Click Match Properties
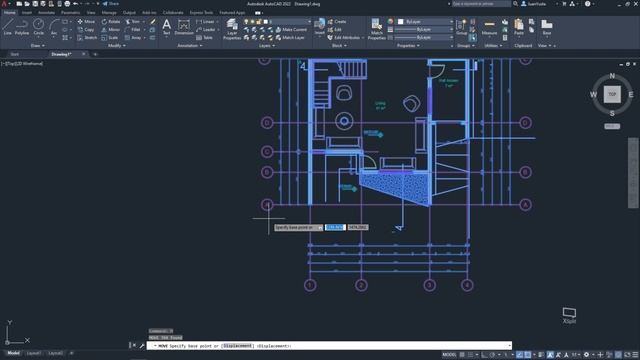 [x=376, y=29]
